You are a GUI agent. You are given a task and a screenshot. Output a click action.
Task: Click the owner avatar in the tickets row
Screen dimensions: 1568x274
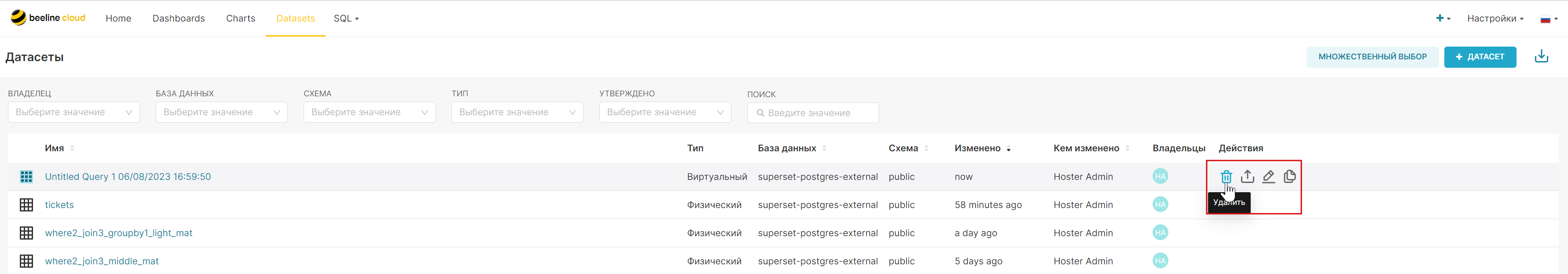point(1160,205)
